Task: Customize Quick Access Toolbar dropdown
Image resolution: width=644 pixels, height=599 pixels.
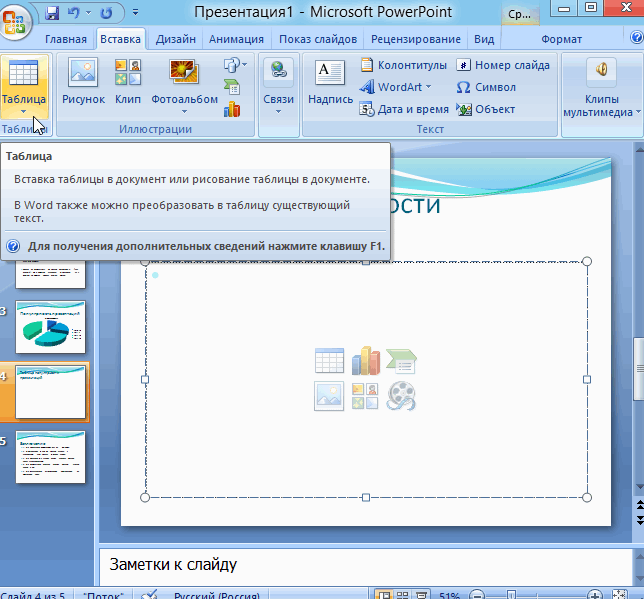Action: click(x=135, y=13)
